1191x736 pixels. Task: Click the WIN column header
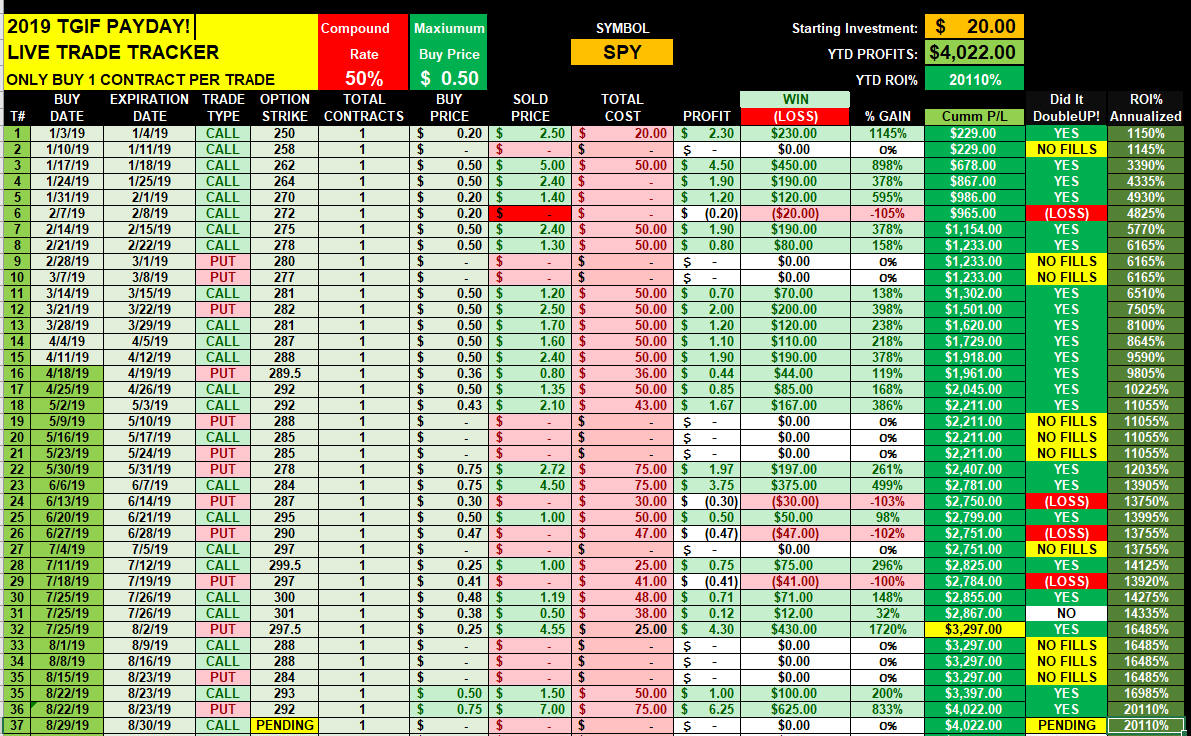pos(795,100)
